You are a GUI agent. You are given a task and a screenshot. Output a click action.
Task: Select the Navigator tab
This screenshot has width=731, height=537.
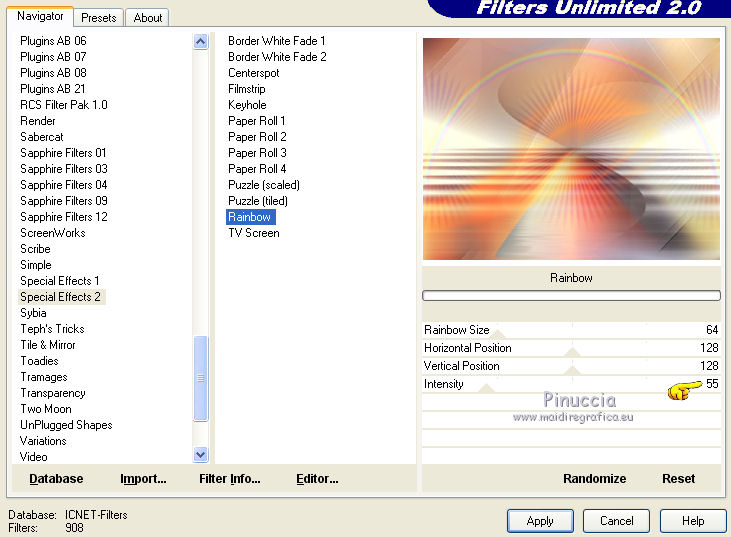(x=40, y=16)
